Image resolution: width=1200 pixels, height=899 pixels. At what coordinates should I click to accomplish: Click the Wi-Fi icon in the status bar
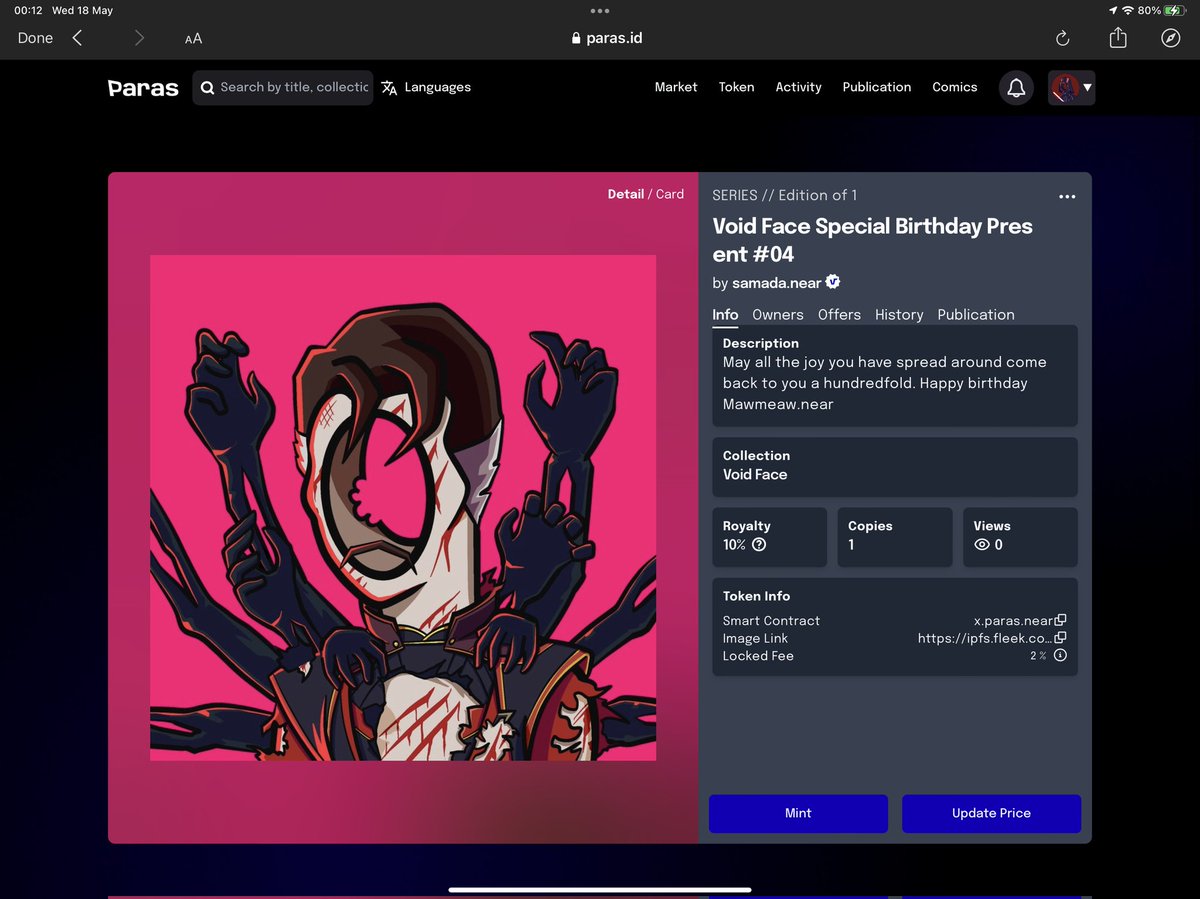click(1128, 11)
